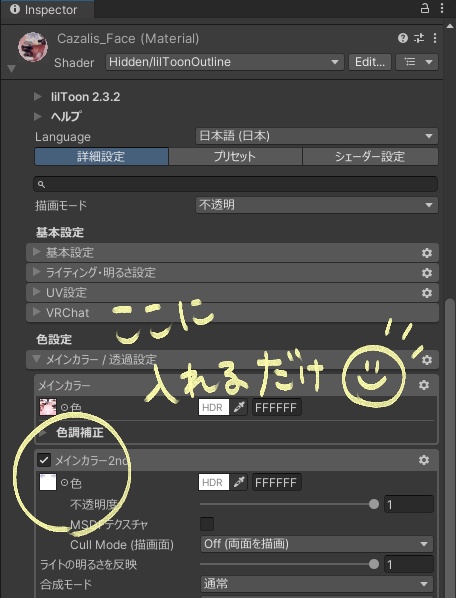The width and height of the screenshot is (456, 598).
Task: Click the 基本設定 heading text
Action: 59,232
